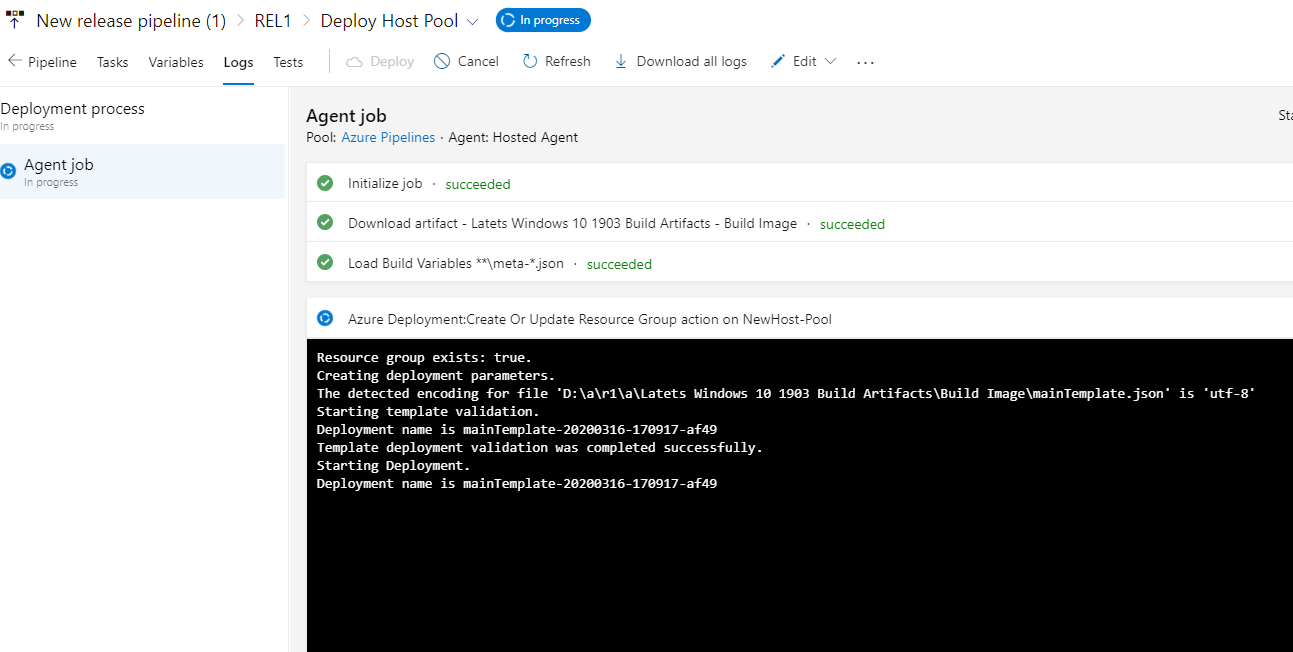Image resolution: width=1293 pixels, height=652 pixels.
Task: Open the Variables tab
Action: (175, 61)
